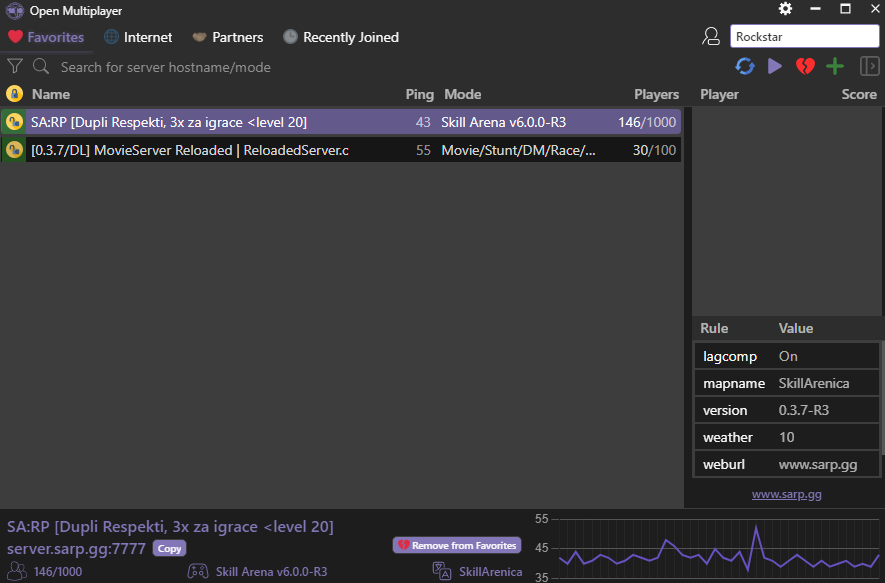Sort servers by Name column
Screen dimensions: 885x583
51,94
